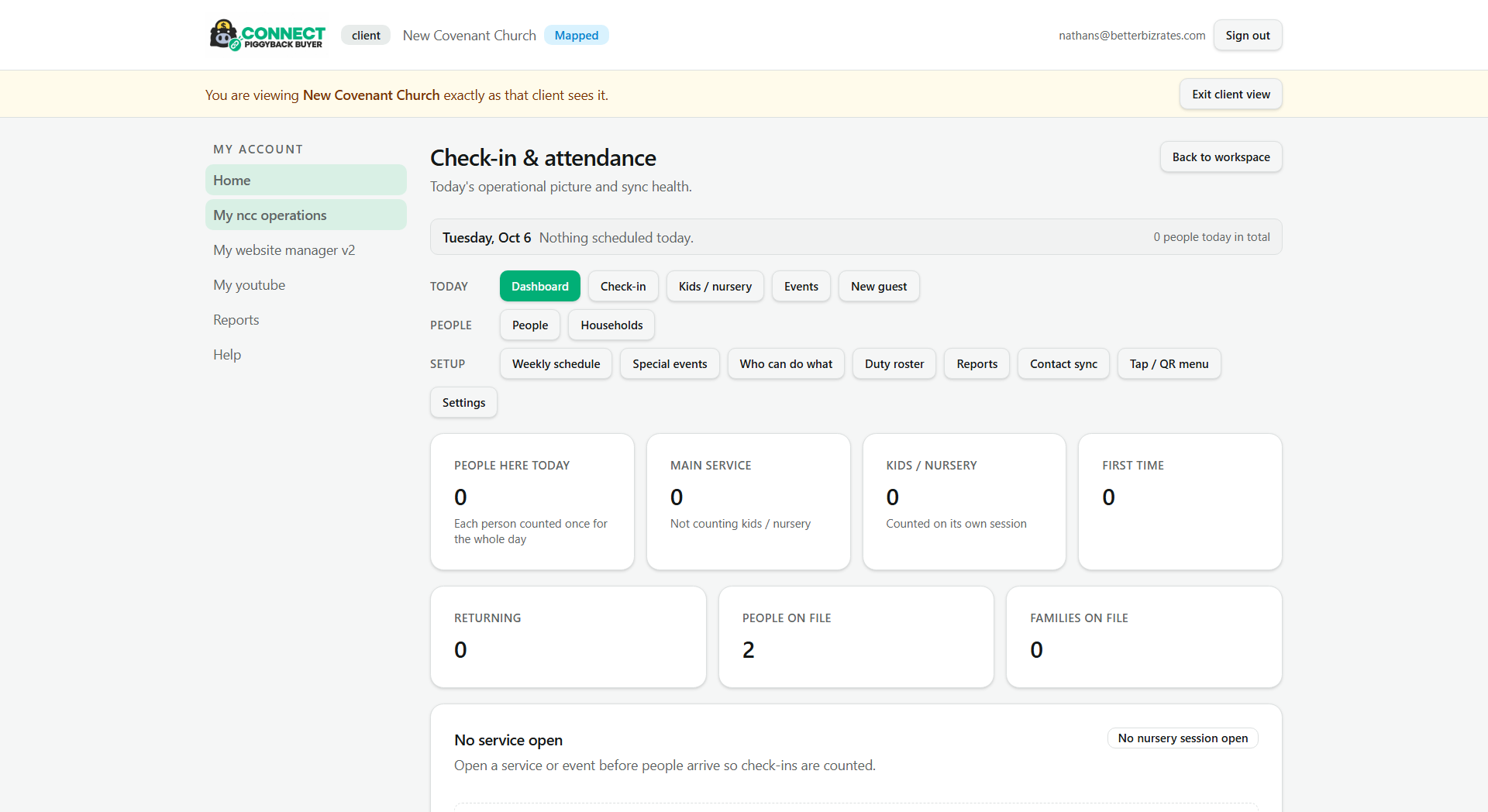The image size is (1488, 812).
Task: Open the Duty roster
Action: coord(894,364)
